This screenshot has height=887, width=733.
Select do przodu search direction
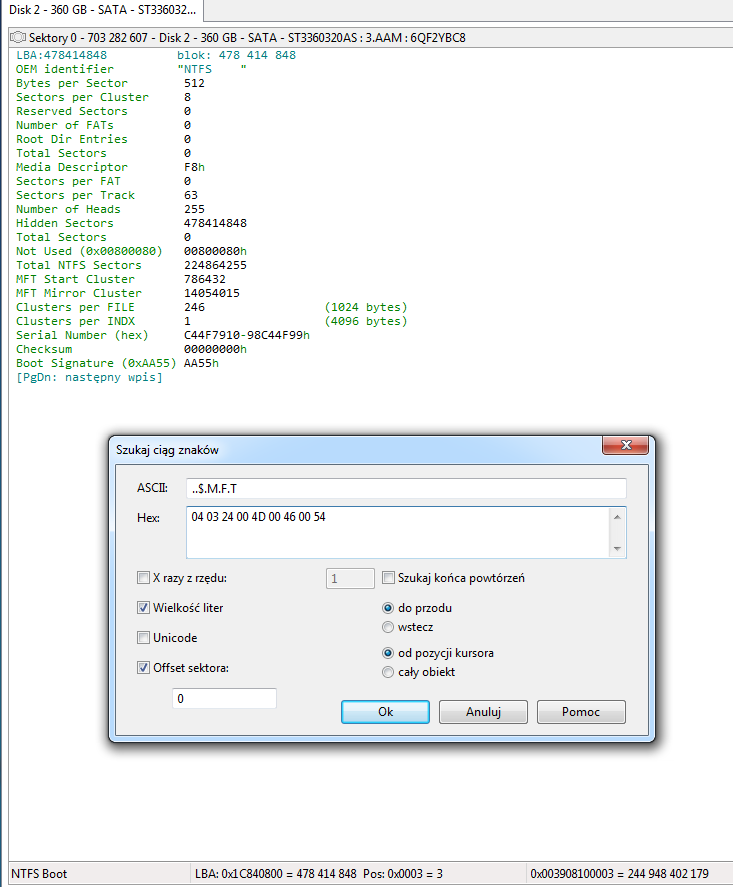pos(388,608)
